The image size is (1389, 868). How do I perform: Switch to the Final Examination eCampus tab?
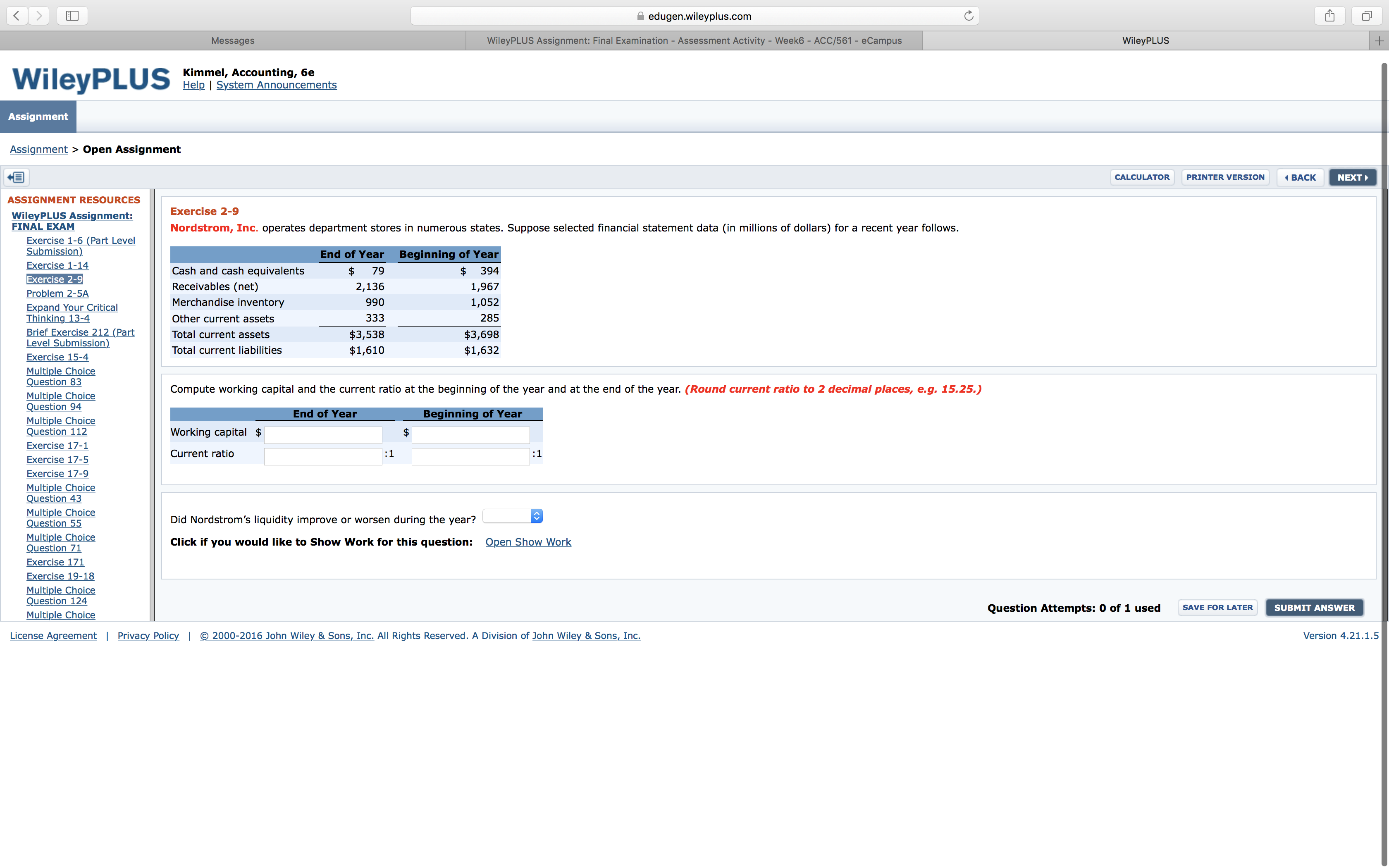(694, 41)
